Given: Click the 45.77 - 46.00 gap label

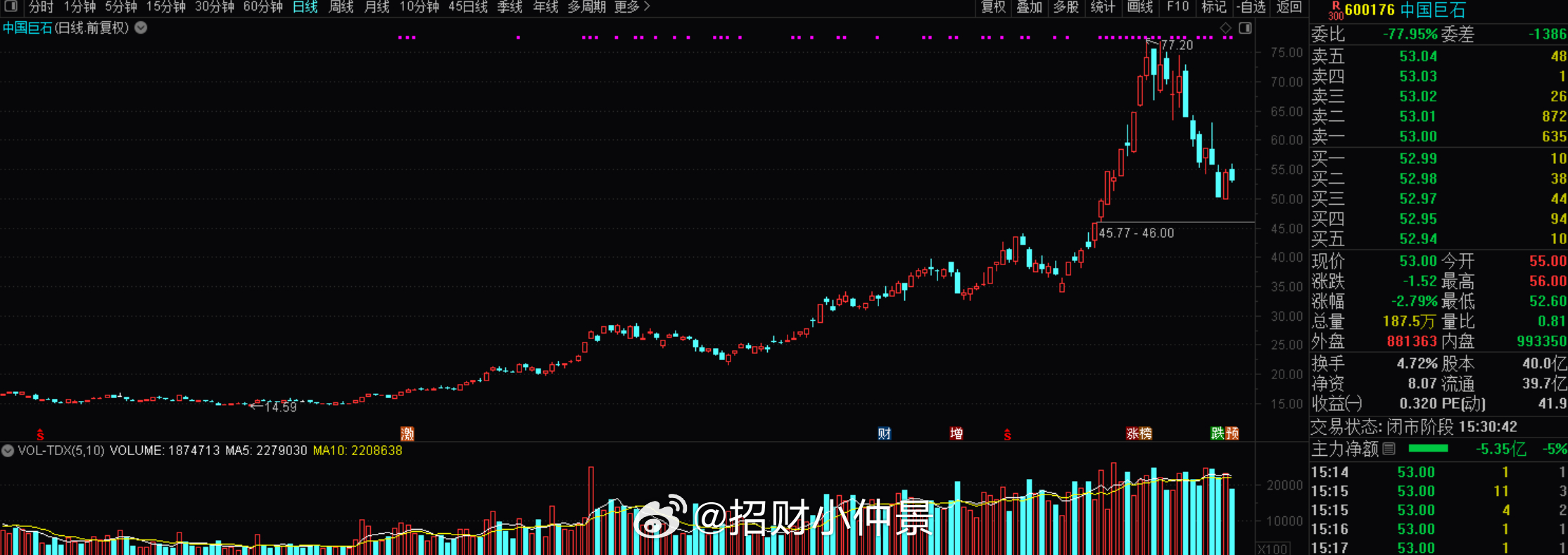Looking at the screenshot, I should click(1137, 233).
